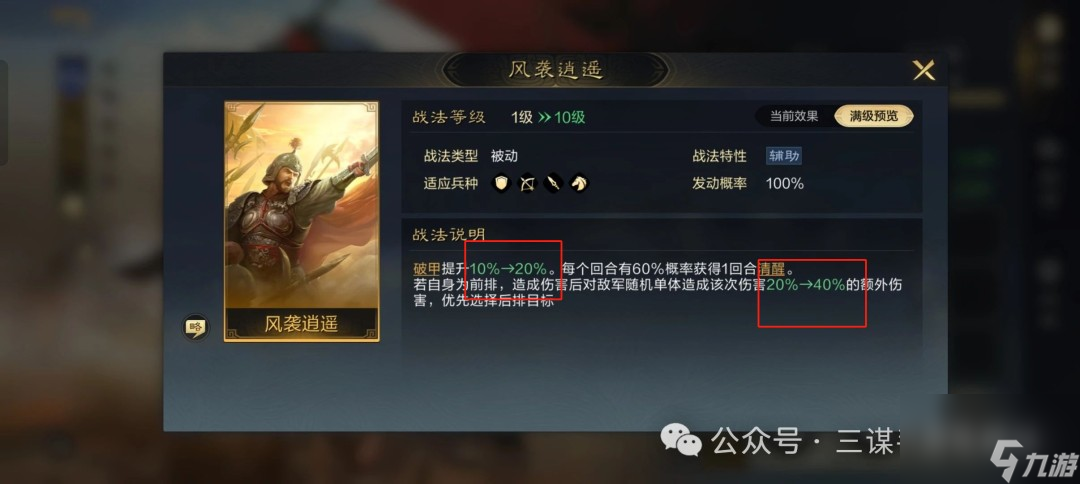Open the 破甲 keyword link

[x=426, y=268]
